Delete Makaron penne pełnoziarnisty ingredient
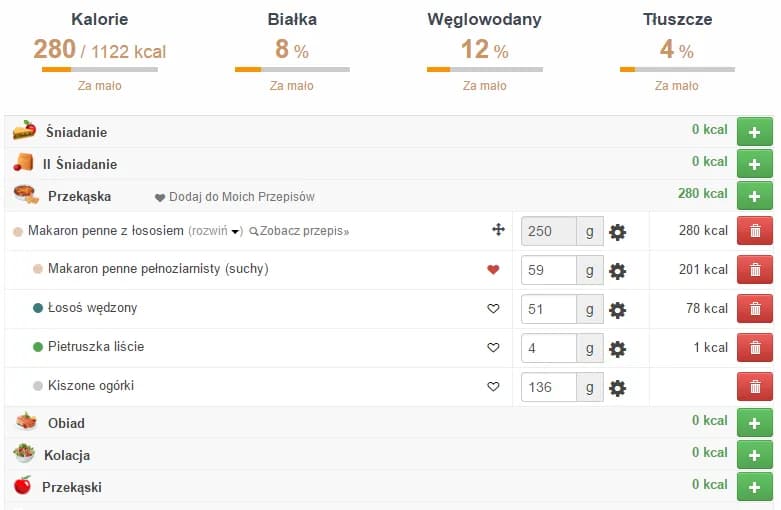781x510 pixels. (x=755, y=270)
